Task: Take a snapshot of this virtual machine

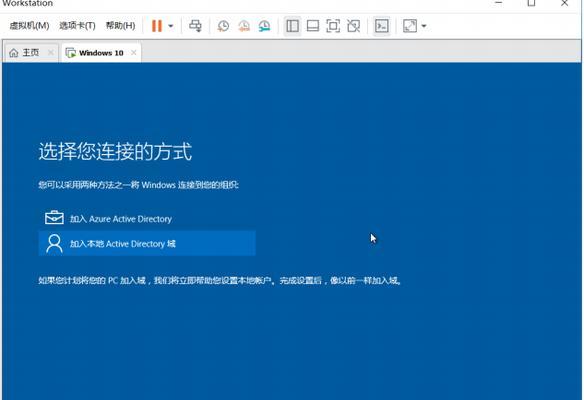Action: pyautogui.click(x=223, y=26)
